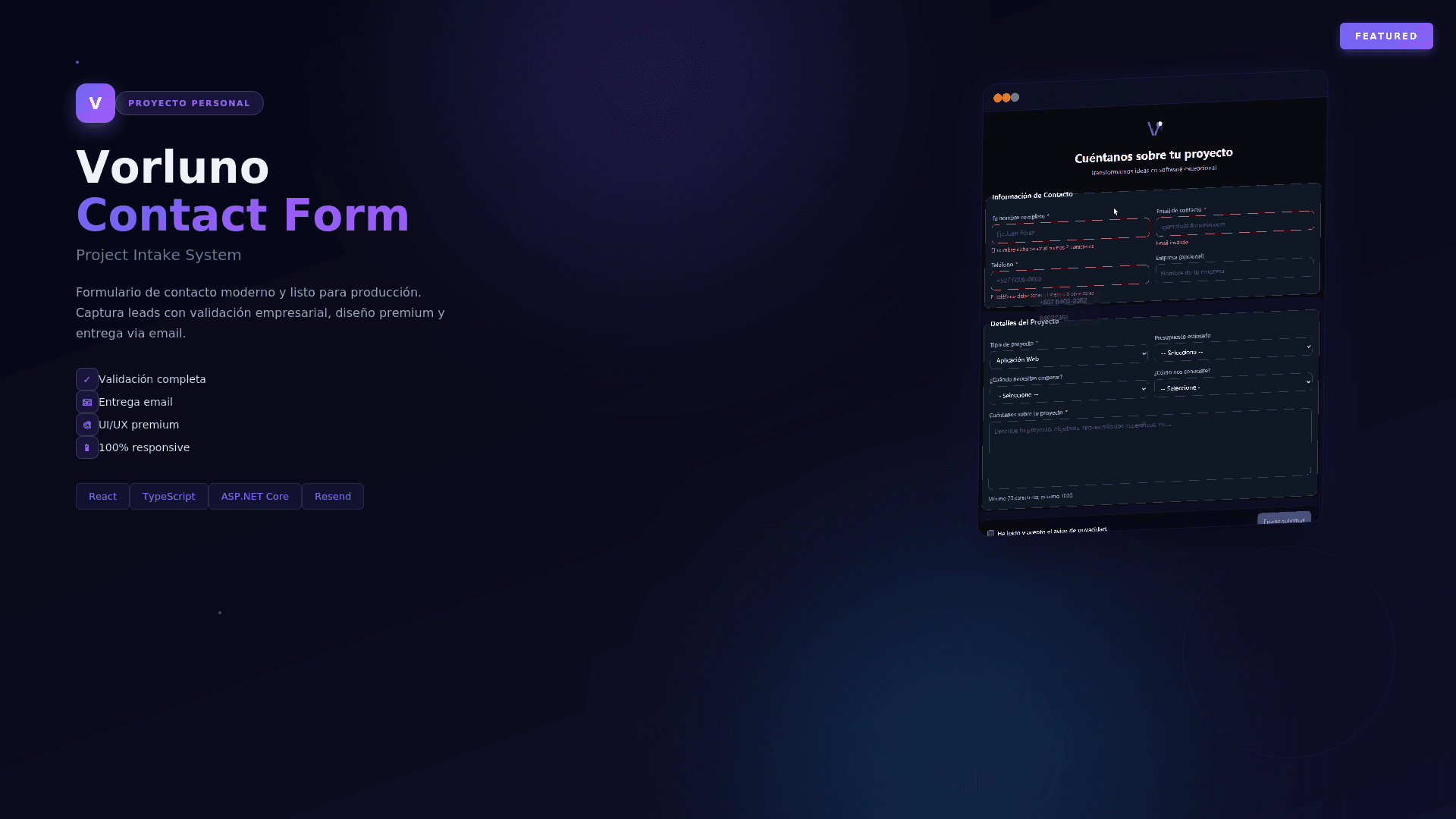Screen dimensions: 1456x819
Task: Select the checkmark icon beside Validación completa
Action: [86, 378]
